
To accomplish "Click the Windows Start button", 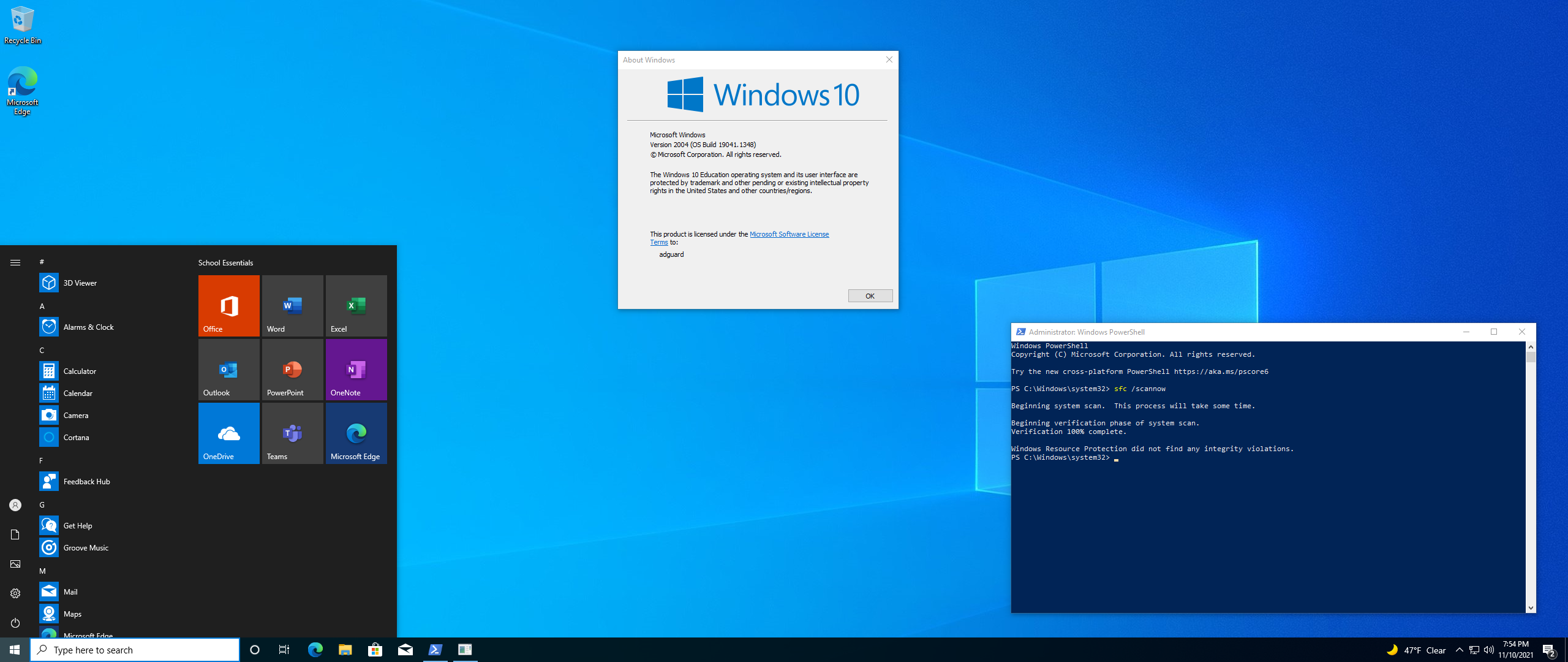I will 15,650.
